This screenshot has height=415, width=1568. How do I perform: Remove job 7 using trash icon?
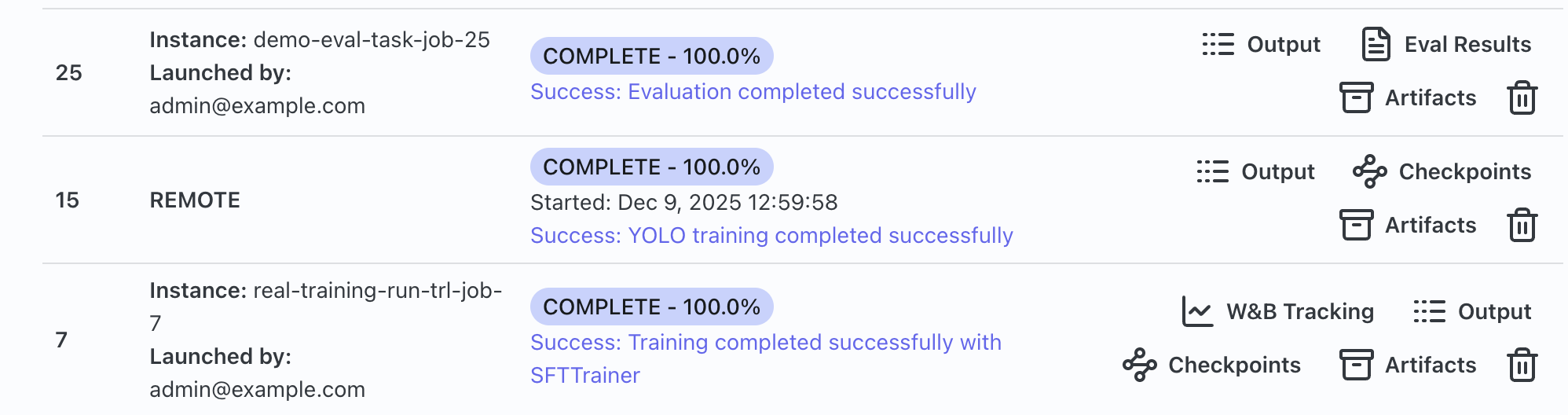[x=1522, y=365]
